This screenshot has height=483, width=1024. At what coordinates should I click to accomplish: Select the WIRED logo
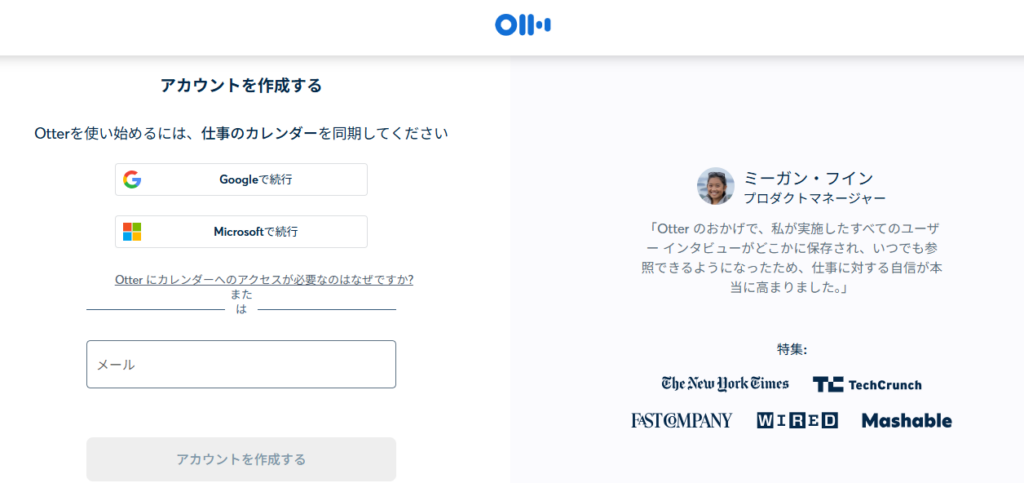797,420
